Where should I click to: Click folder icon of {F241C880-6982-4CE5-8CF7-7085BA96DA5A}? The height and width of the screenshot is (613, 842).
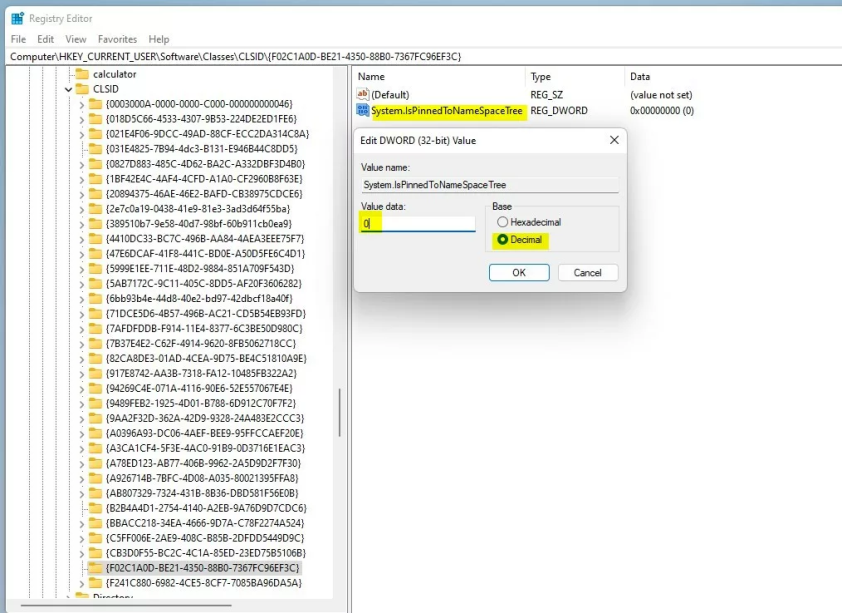[x=95, y=582]
